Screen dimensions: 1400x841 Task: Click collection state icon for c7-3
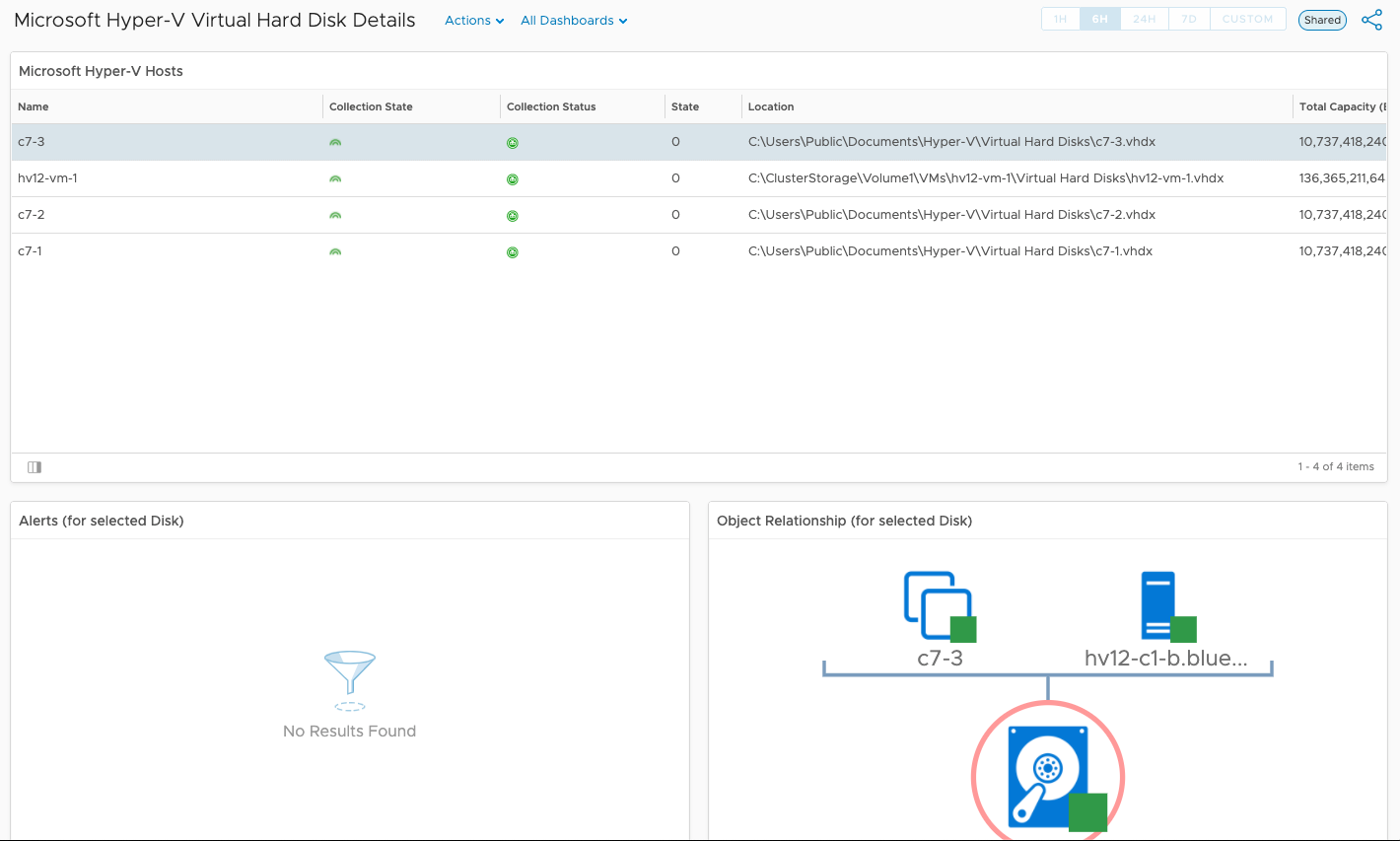click(x=335, y=143)
